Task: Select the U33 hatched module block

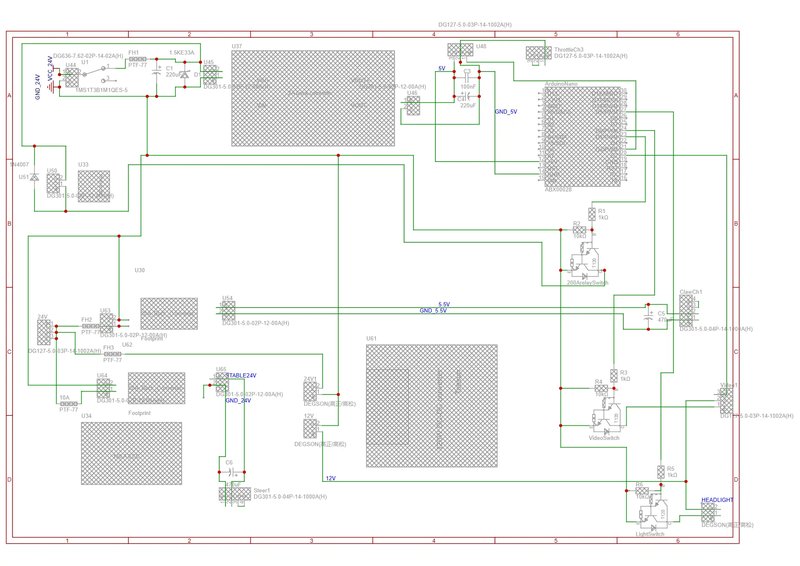Action: 94,186
